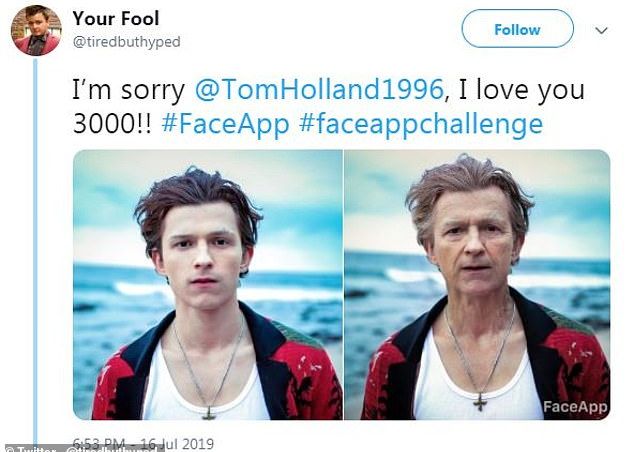Viewport: 634px width, 452px height.
Task: Click the vertical blue thread line
Action: coord(36,250)
